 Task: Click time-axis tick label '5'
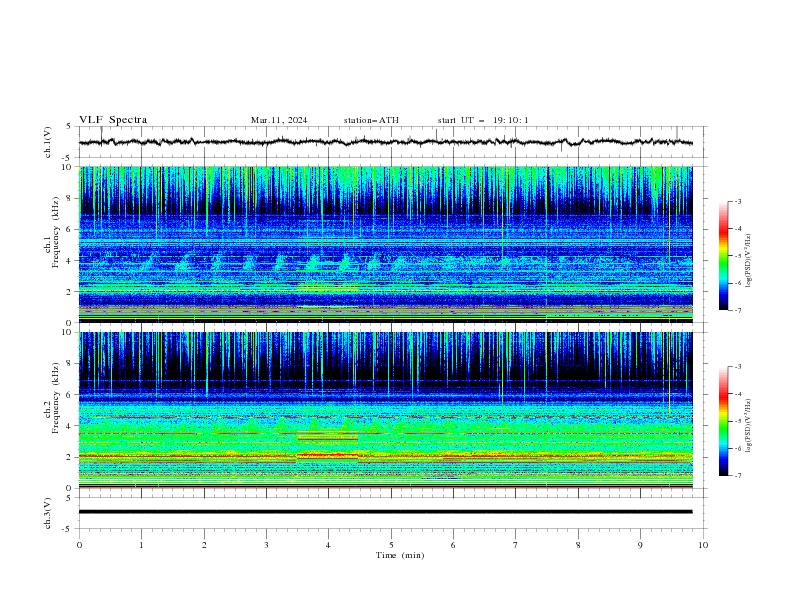coord(391,545)
